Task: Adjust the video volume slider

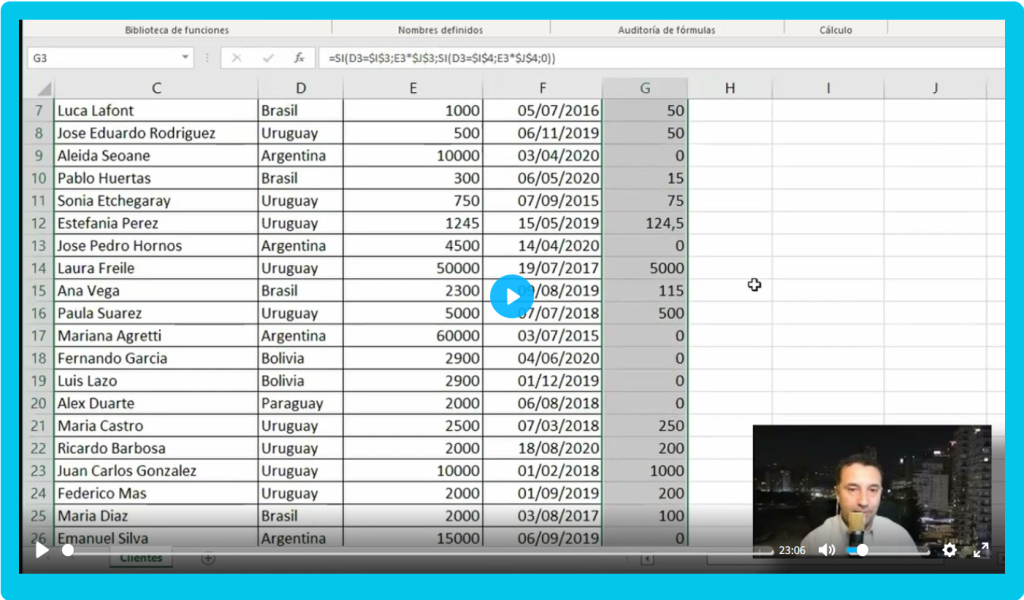Action: pos(861,550)
